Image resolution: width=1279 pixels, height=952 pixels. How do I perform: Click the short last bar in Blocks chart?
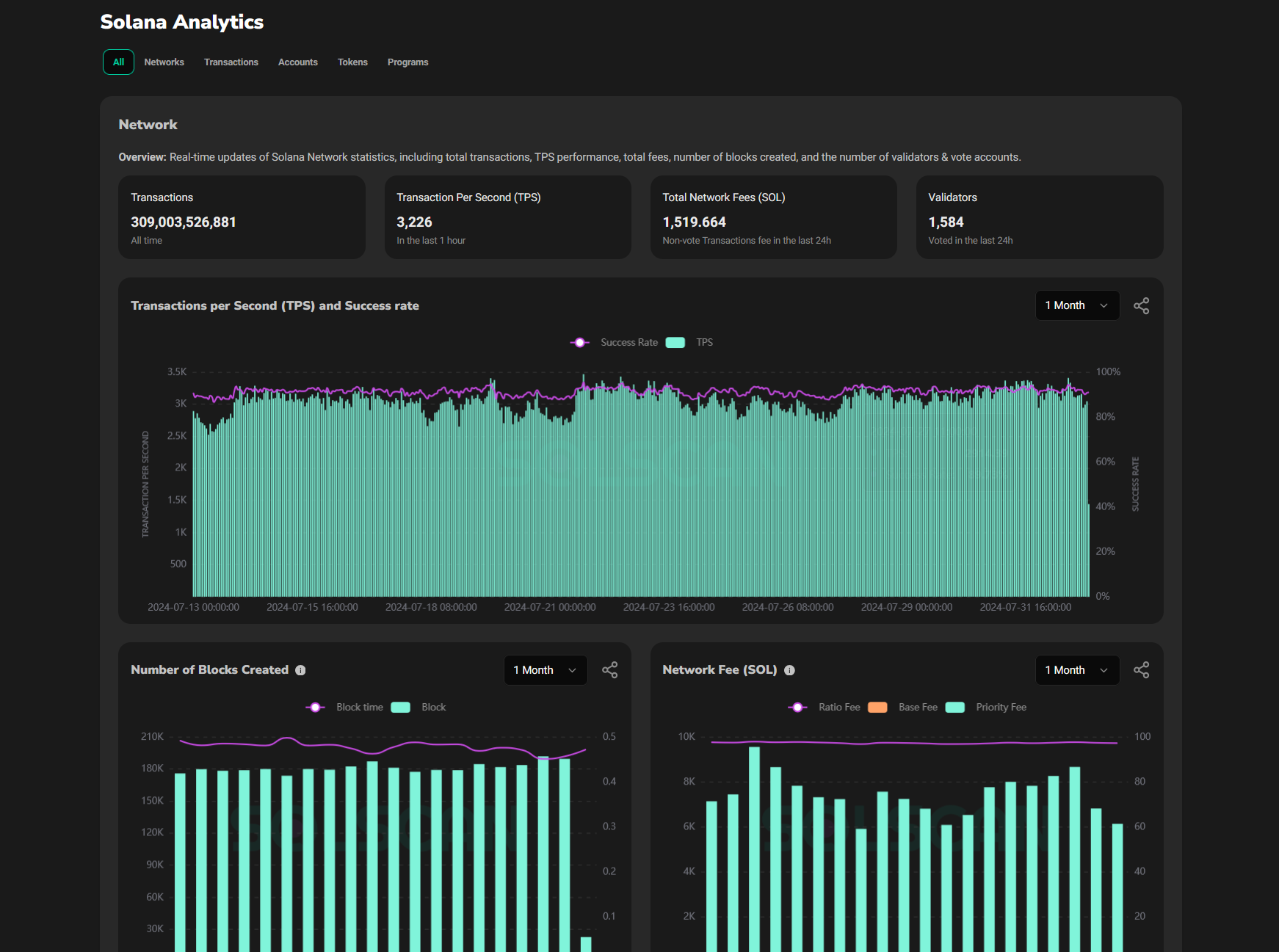[x=586, y=944]
